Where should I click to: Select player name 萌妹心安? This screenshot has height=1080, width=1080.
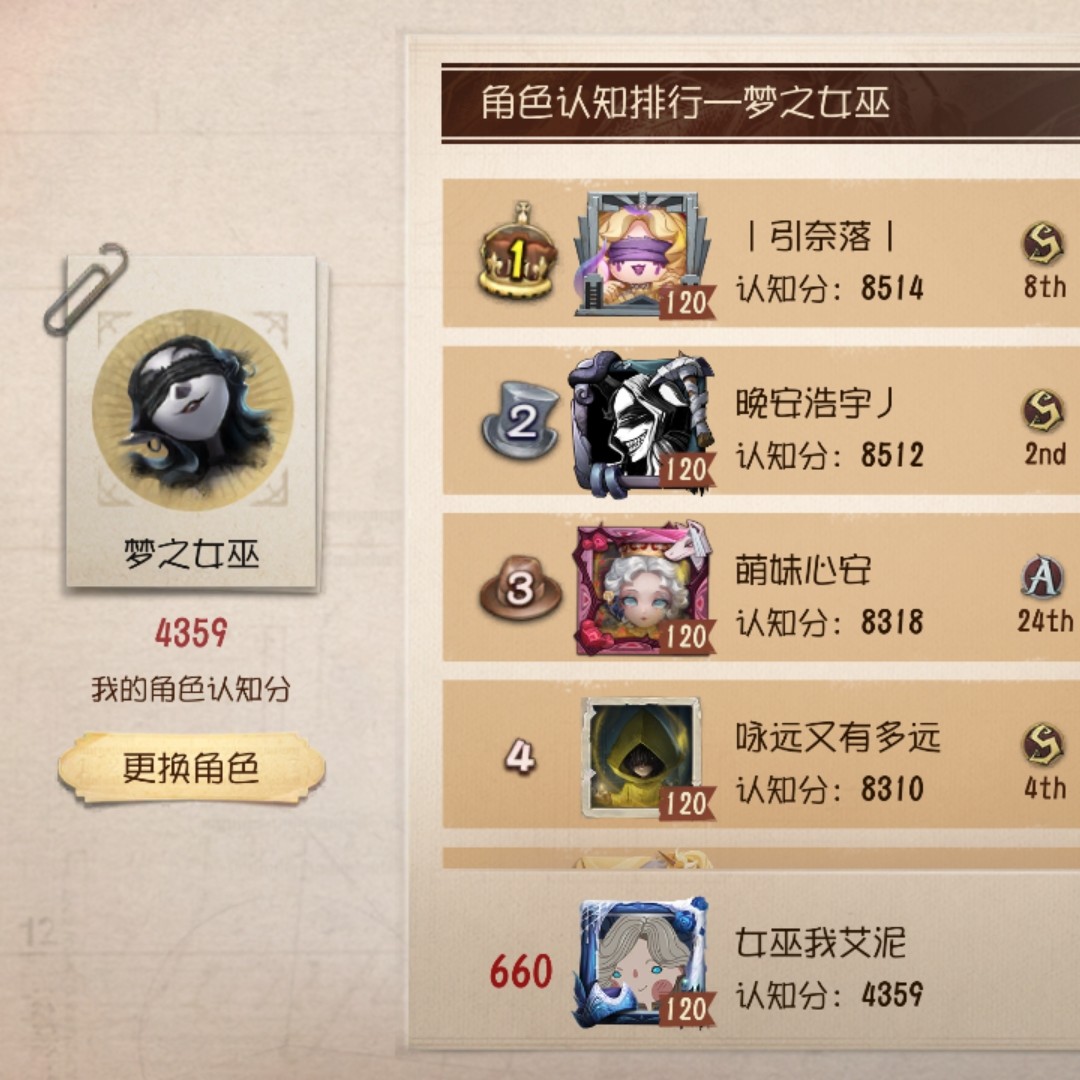pos(803,570)
